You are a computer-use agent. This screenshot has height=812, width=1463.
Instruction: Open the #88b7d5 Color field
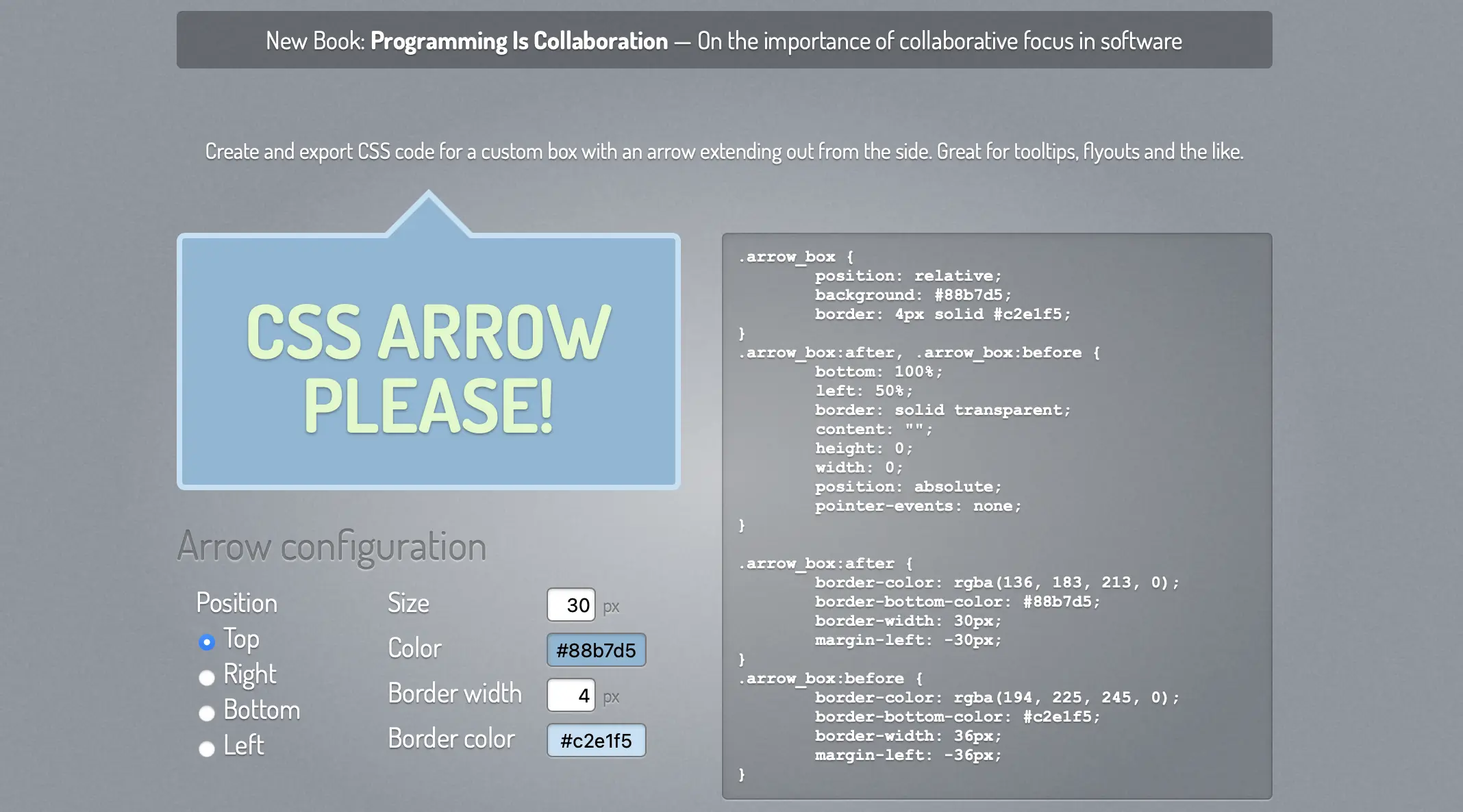[x=596, y=650]
